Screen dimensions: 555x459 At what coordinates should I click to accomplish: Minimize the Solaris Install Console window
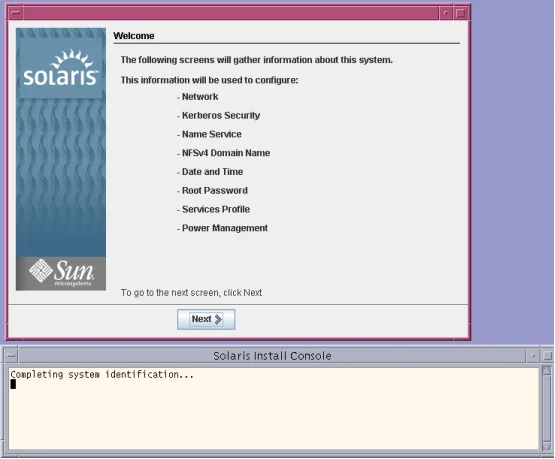533,356
